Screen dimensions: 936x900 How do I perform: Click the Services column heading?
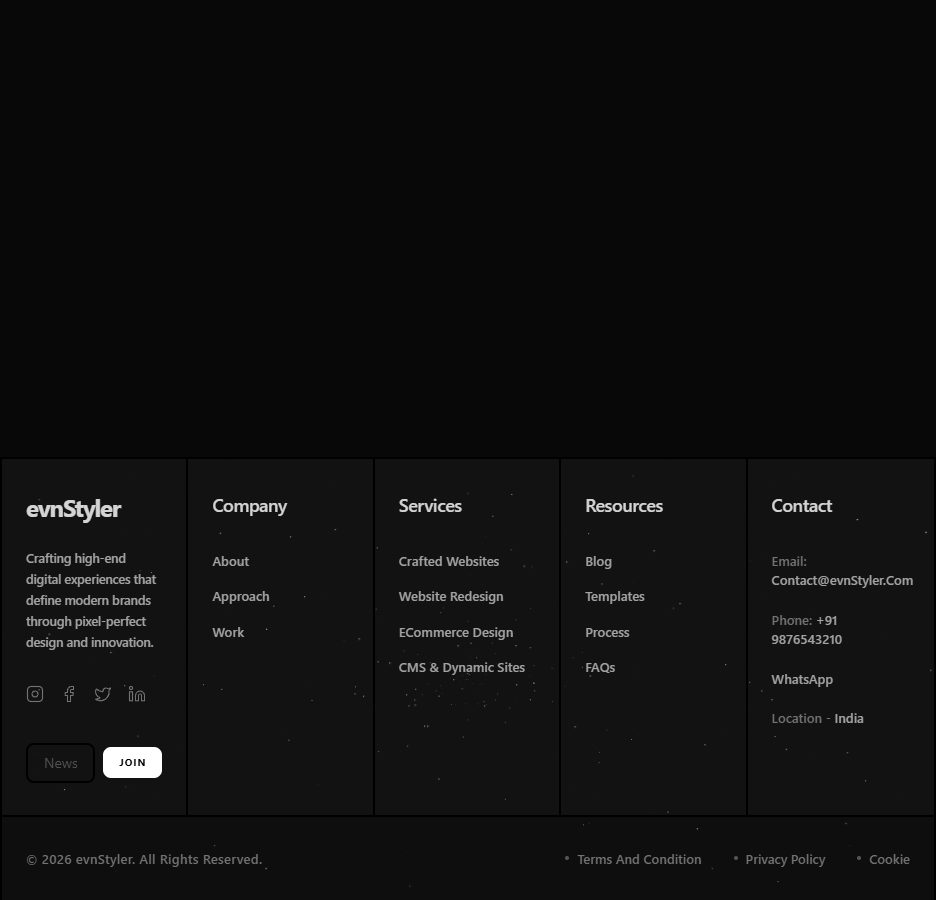430,506
